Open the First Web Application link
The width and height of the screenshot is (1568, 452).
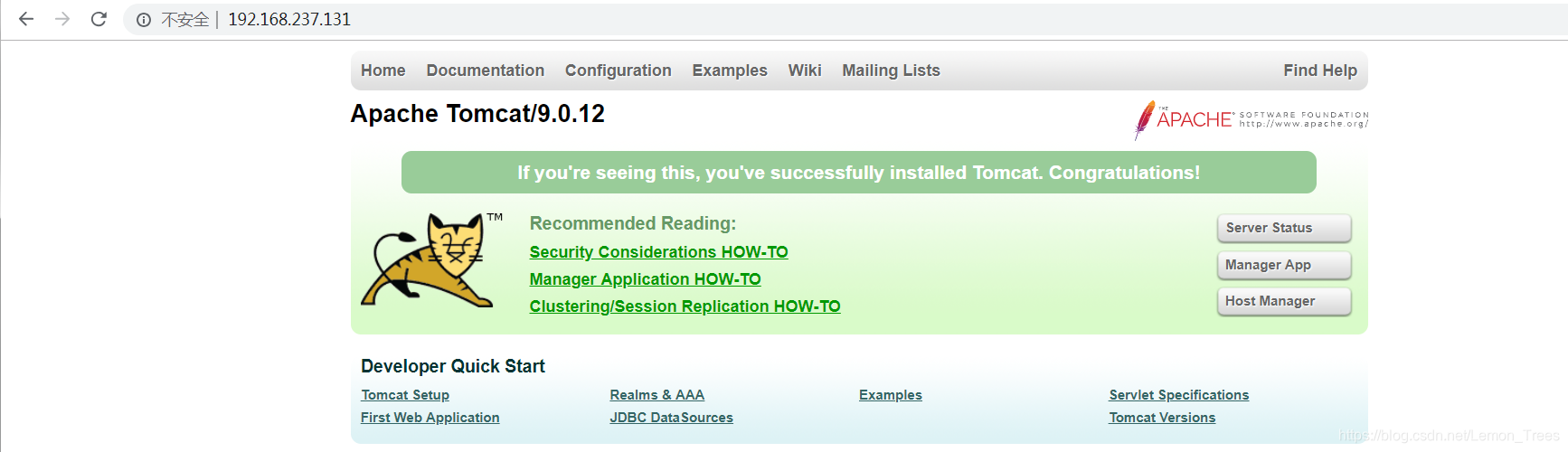click(430, 418)
